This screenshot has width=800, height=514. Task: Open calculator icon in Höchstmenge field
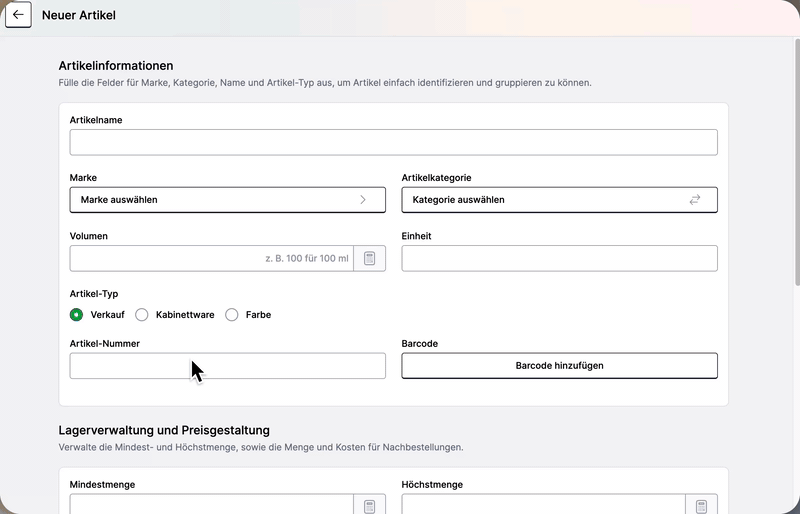702,505
